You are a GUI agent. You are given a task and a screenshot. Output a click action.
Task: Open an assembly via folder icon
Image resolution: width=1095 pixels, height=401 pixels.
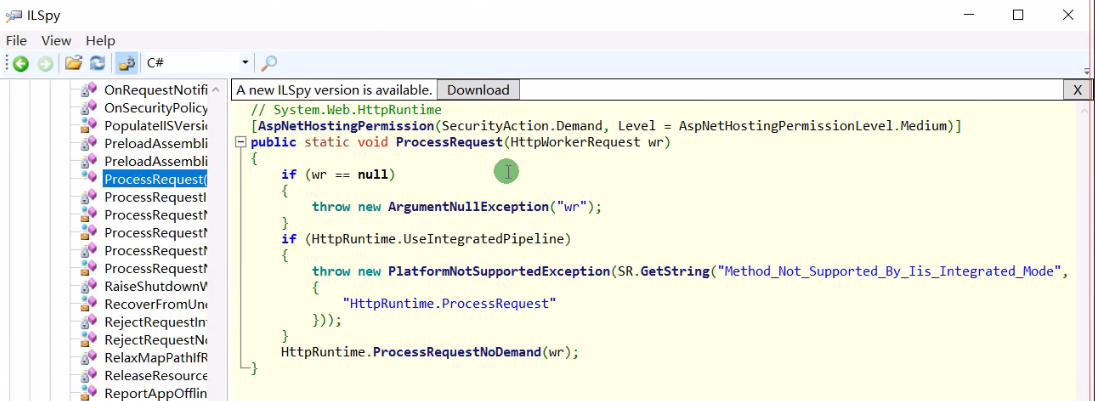[x=73, y=64]
